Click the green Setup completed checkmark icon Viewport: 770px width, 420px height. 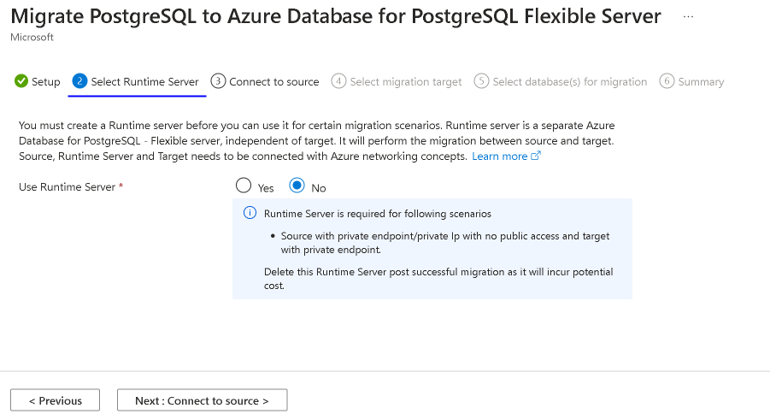(x=21, y=82)
